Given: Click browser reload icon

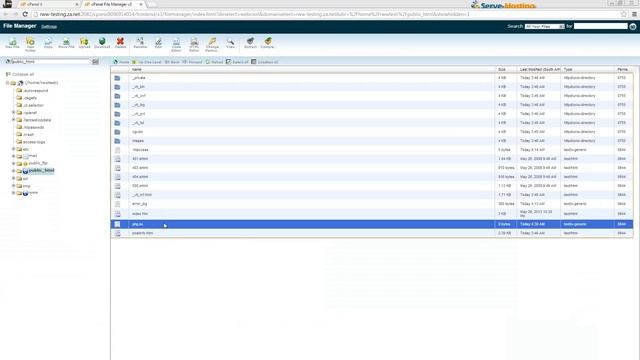Looking at the screenshot, I should [x=25, y=14].
